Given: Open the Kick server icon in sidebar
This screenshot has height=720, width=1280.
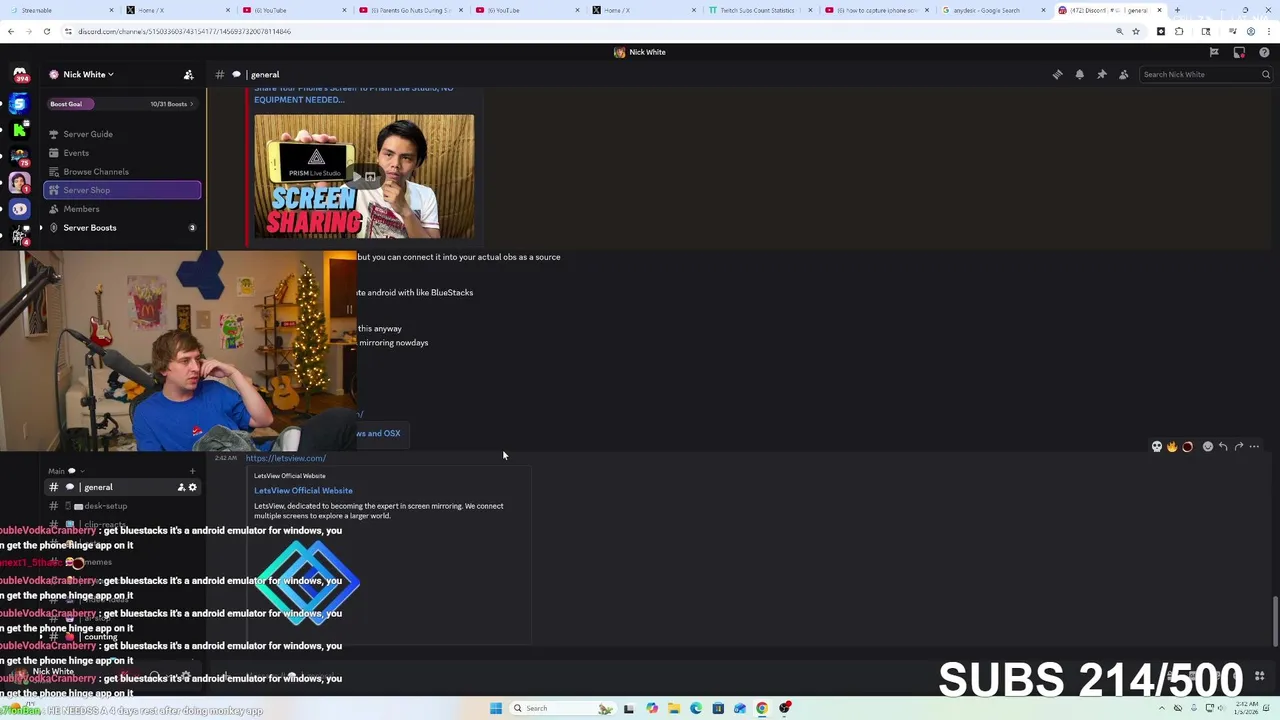Looking at the screenshot, I should coord(18,130).
